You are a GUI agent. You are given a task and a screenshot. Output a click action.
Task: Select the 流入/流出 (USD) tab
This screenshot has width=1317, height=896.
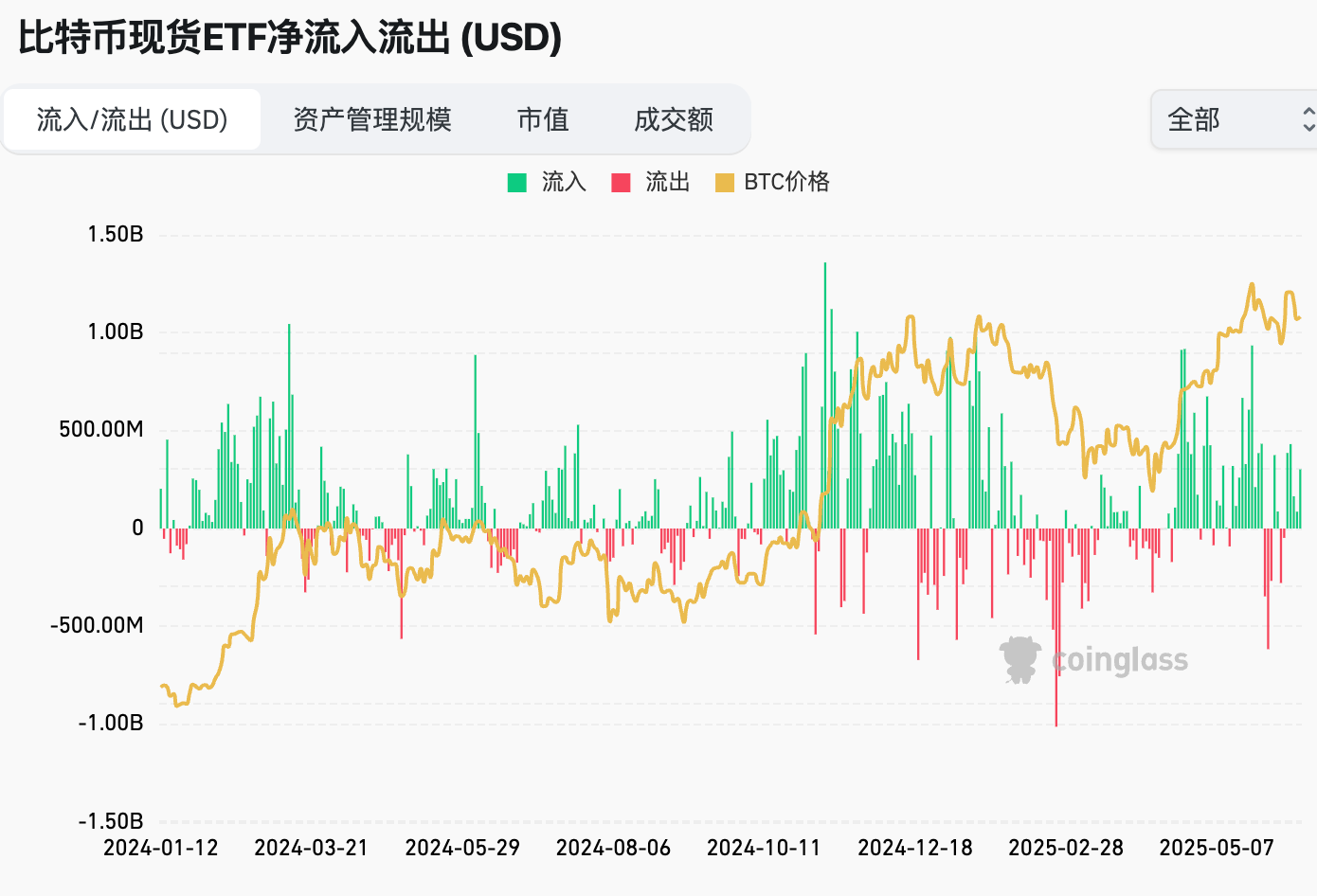132,119
